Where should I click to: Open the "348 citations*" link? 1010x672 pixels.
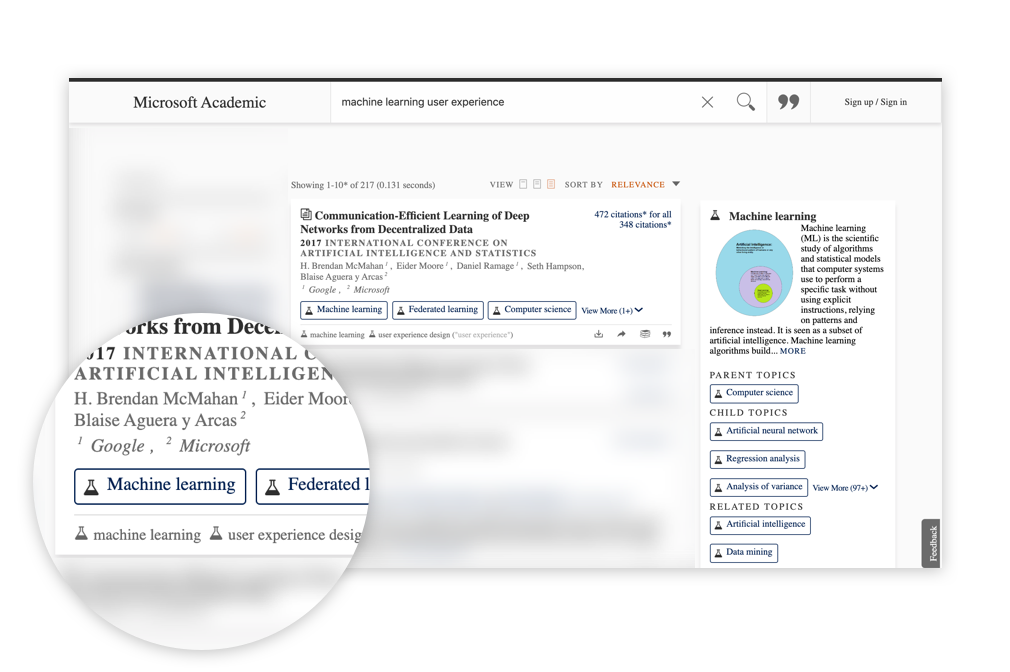coord(645,225)
